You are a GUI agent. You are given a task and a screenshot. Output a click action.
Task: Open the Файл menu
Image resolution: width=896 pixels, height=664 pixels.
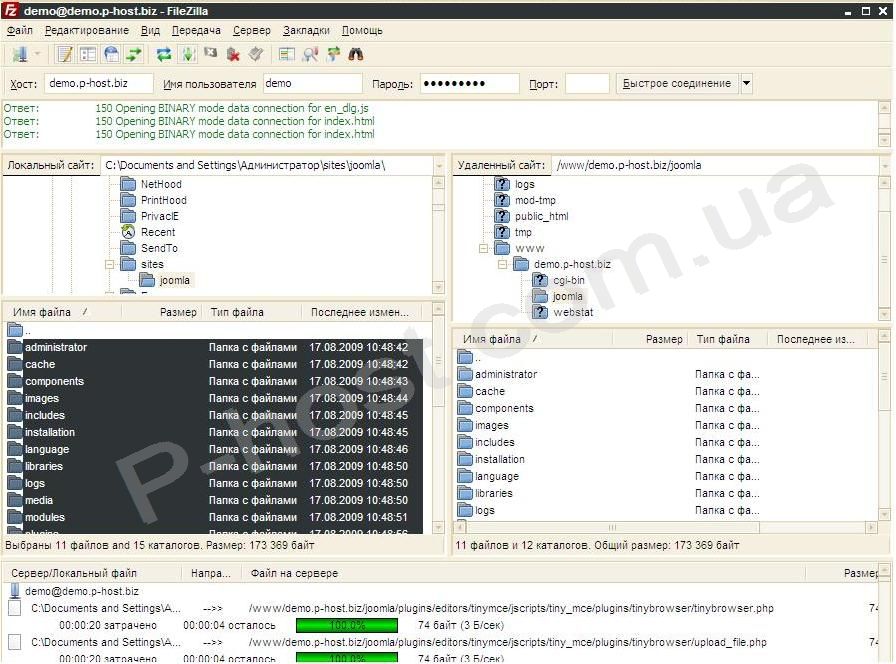click(19, 30)
